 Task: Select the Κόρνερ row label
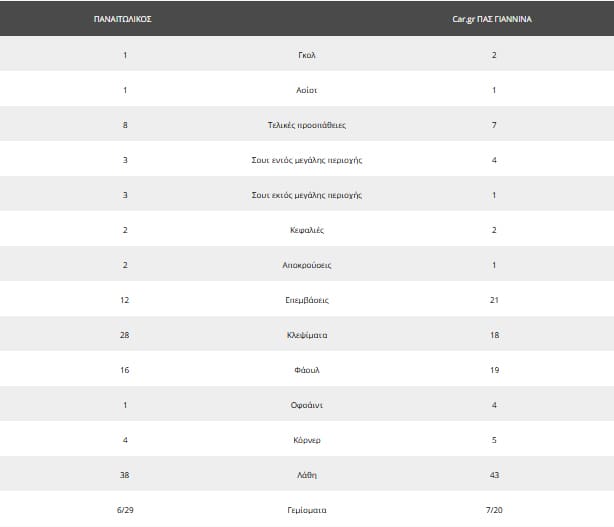[x=306, y=440]
